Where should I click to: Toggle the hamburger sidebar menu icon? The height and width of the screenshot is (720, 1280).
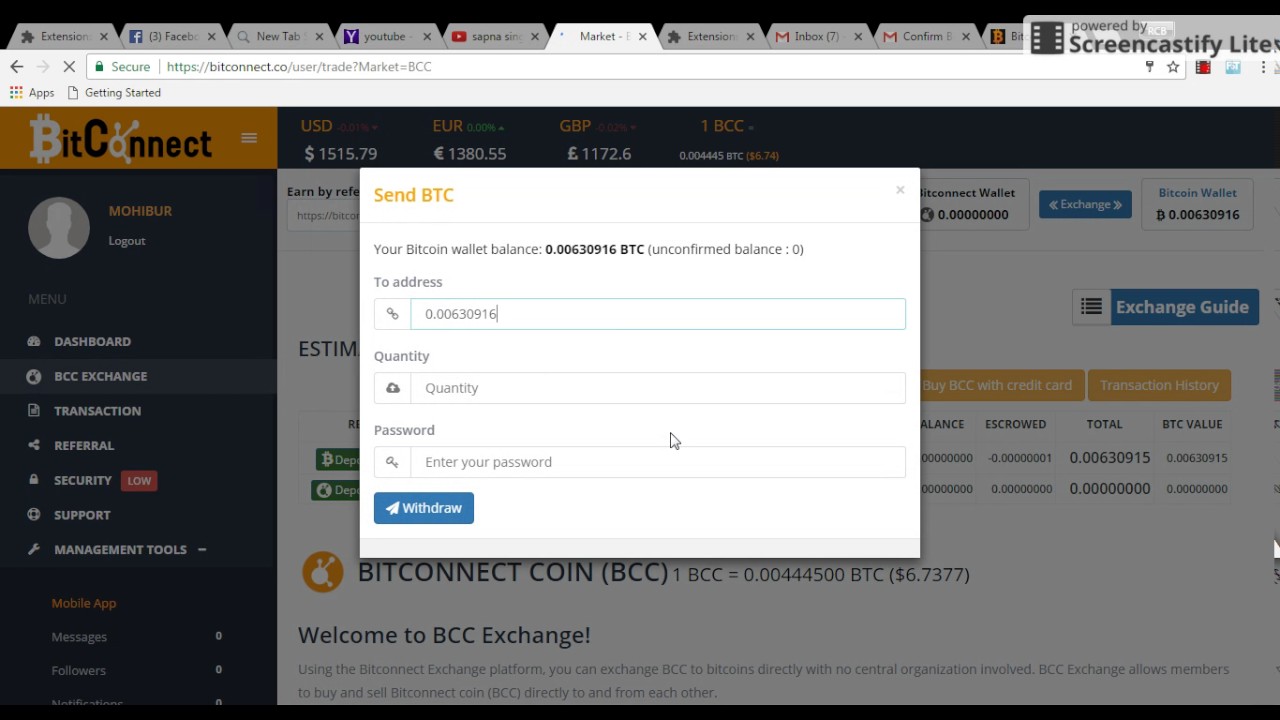(249, 138)
